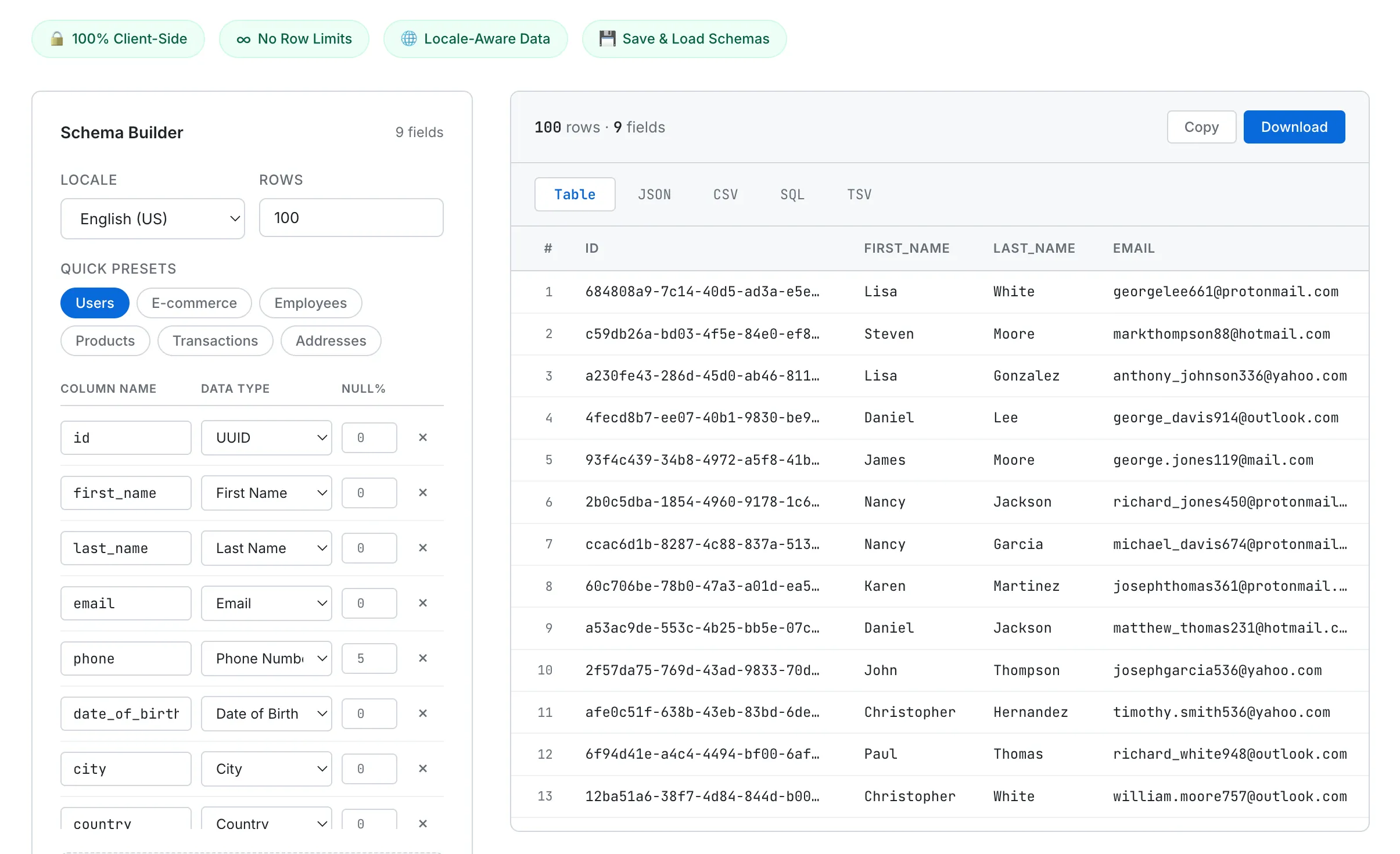1400x854 pixels.
Task: Click the Download button
Action: (x=1294, y=127)
